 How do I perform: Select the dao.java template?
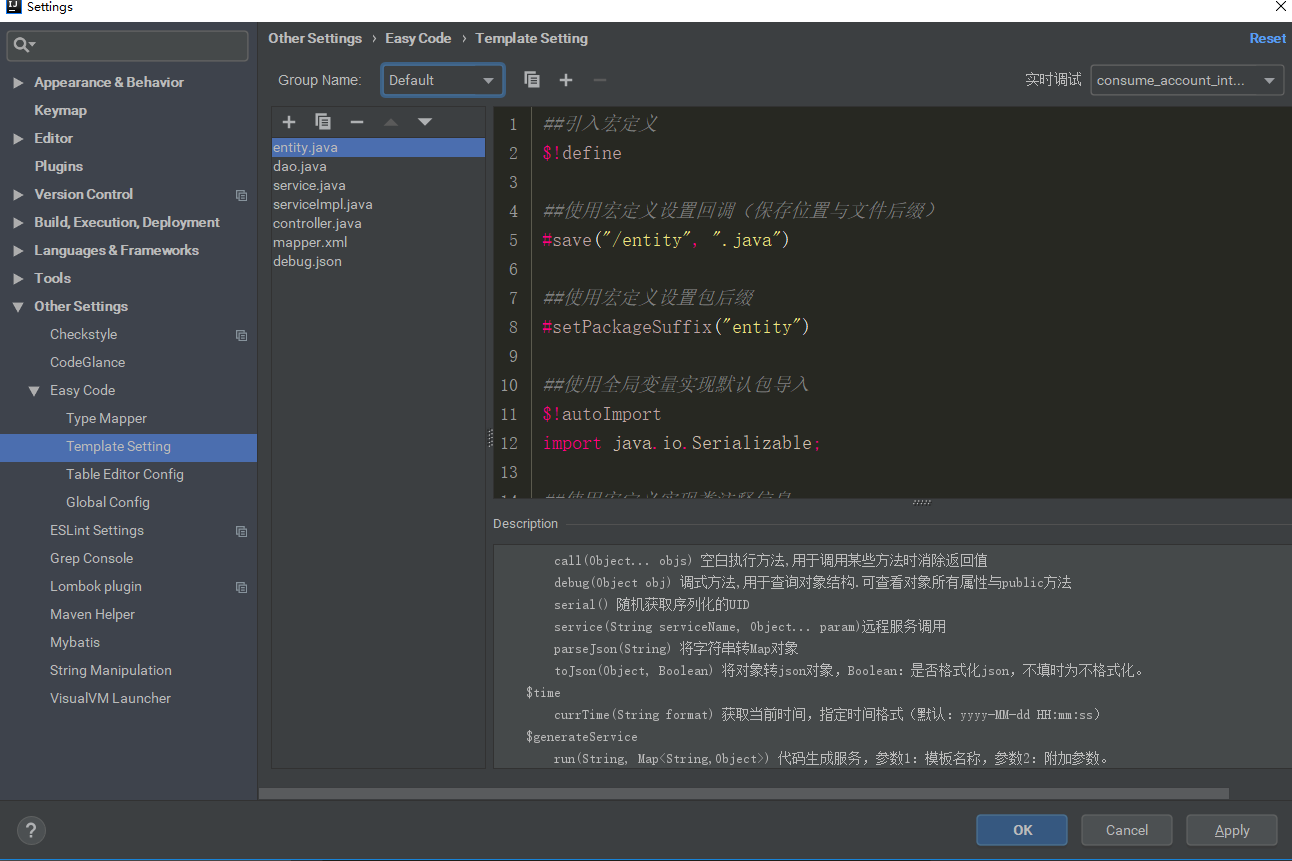[378, 166]
